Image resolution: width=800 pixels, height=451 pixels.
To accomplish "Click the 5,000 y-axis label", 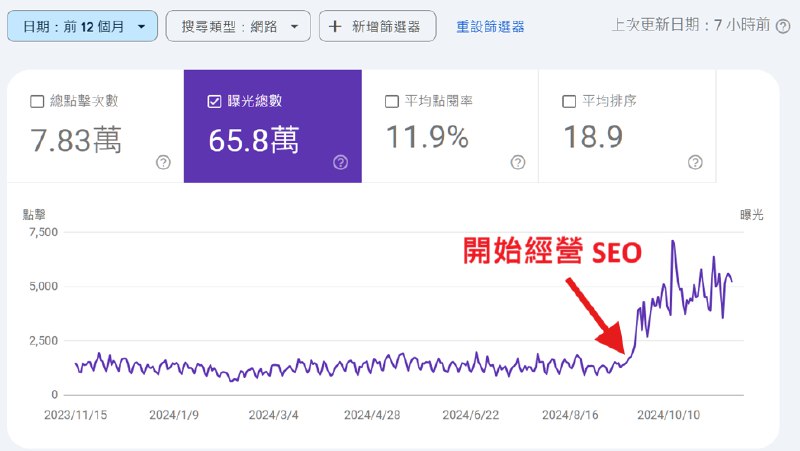I will 43,286.
